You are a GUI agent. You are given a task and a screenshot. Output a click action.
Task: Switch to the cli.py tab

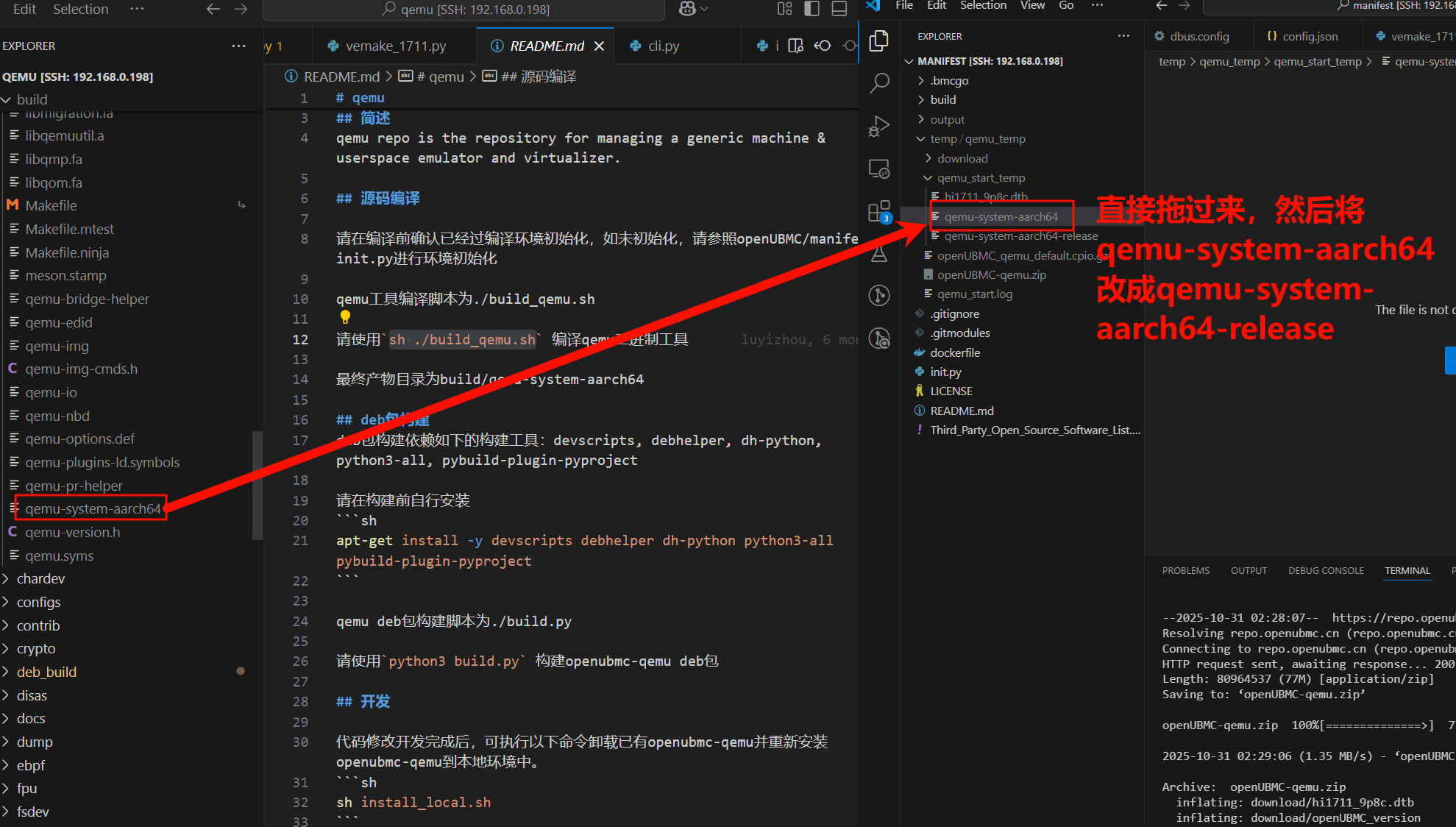click(x=663, y=46)
